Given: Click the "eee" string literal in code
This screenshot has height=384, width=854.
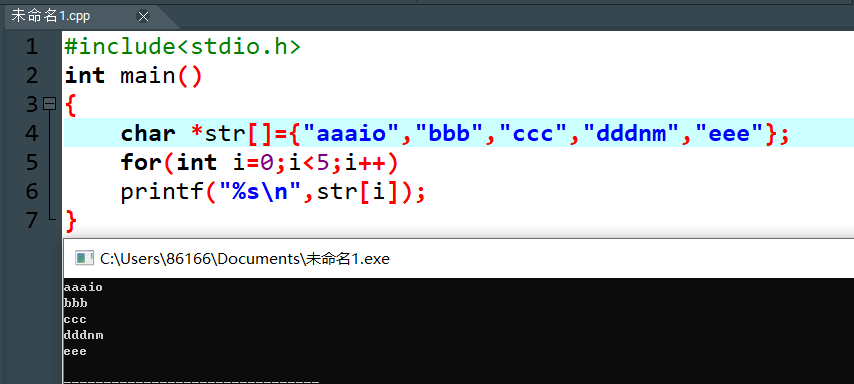Looking at the screenshot, I should (729, 133).
